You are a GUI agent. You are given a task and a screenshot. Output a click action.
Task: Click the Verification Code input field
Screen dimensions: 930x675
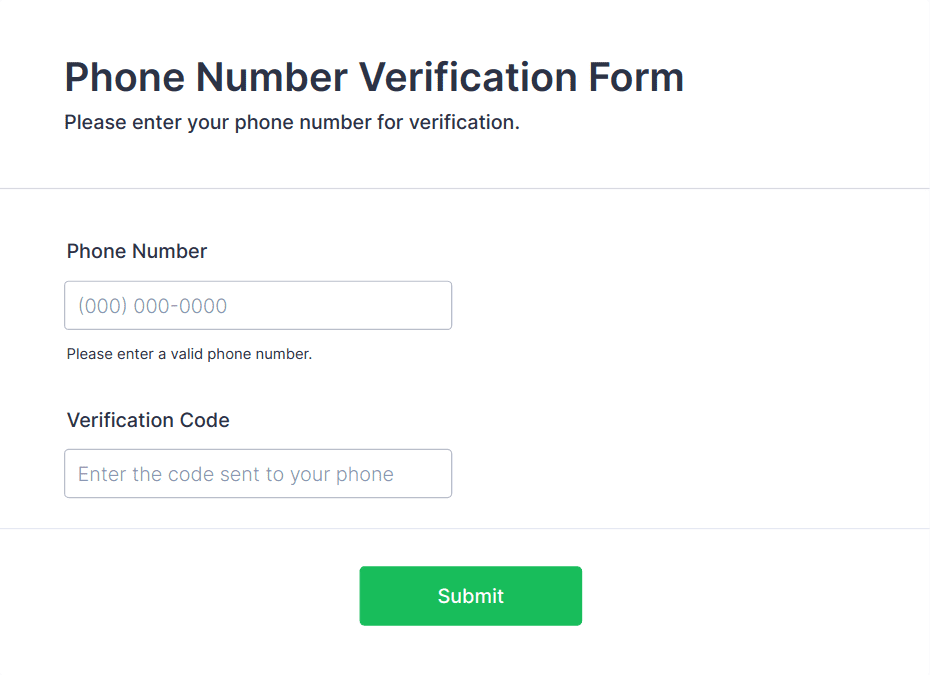point(258,473)
